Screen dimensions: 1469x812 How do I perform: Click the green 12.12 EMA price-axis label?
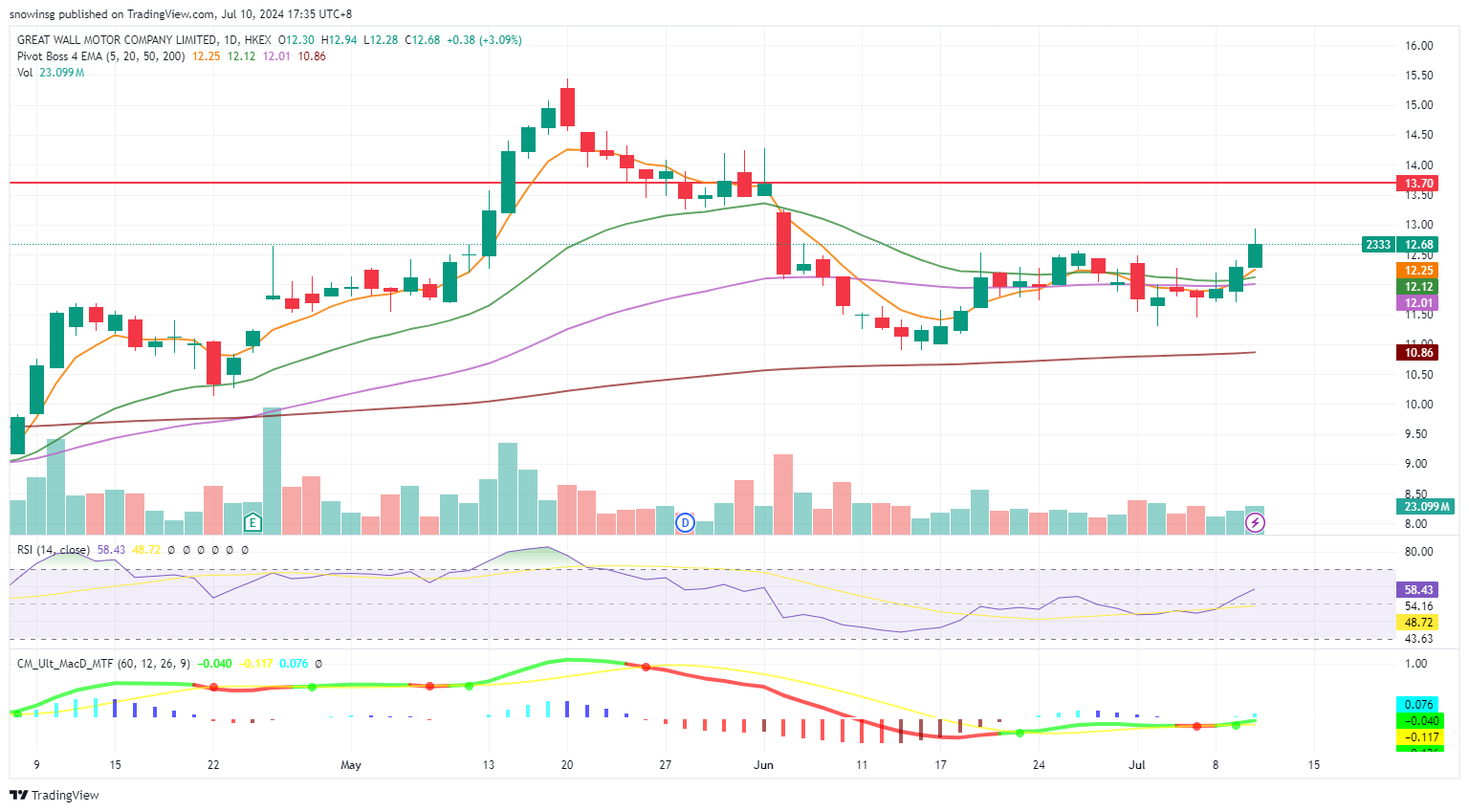pos(1418,287)
